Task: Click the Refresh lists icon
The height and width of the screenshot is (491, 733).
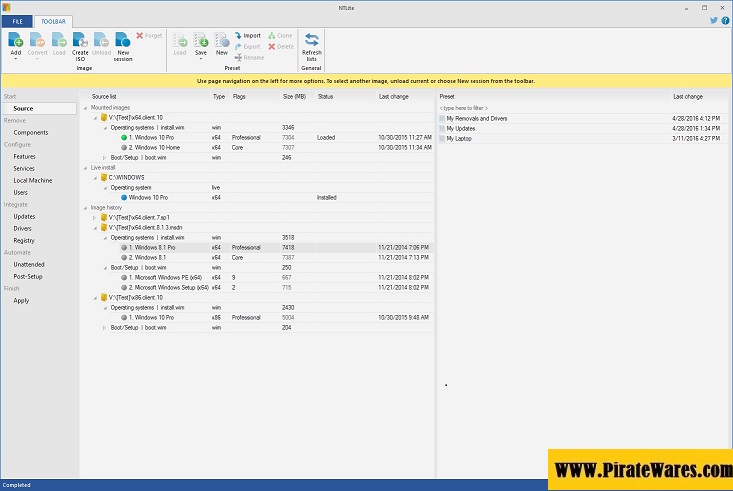Action: 312,40
